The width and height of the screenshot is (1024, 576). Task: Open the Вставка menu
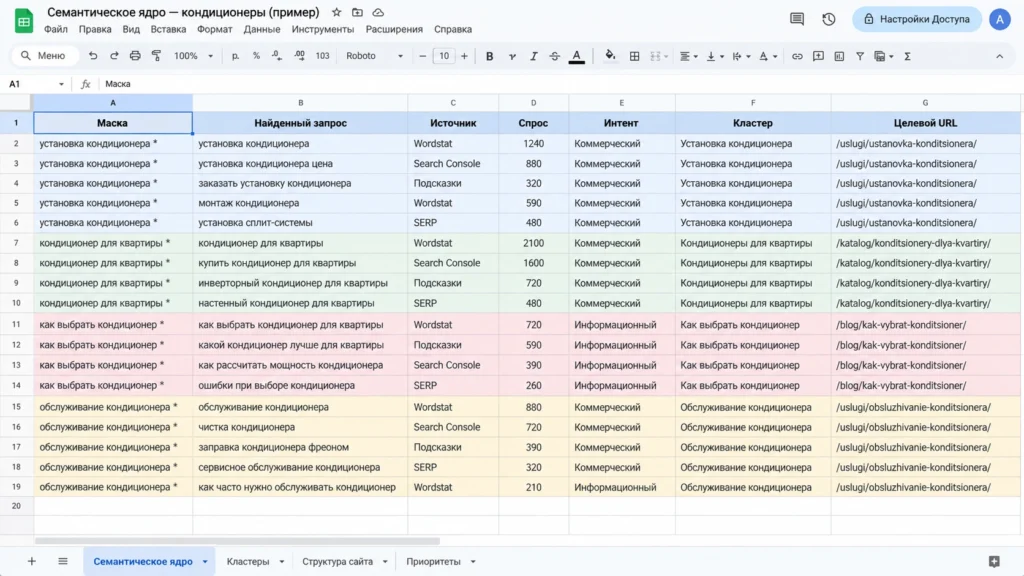(168, 29)
